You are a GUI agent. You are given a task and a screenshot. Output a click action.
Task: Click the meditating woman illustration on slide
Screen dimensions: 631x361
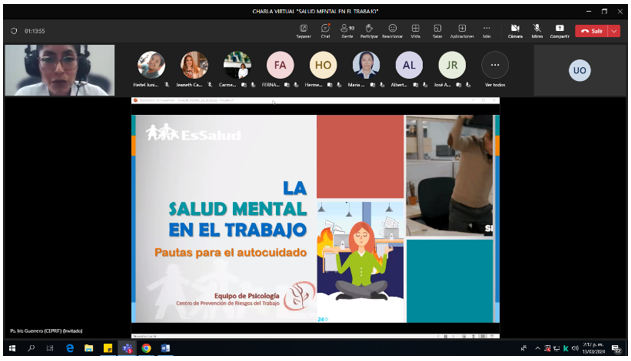tap(360, 262)
